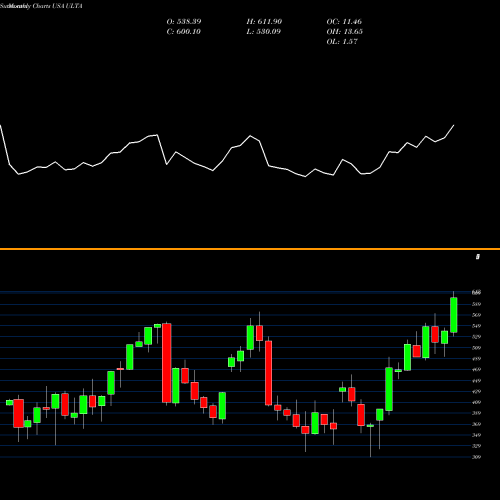Screen dimensions: 500x500
Task: Click the 309 price axis label
Action: (x=477, y=457)
